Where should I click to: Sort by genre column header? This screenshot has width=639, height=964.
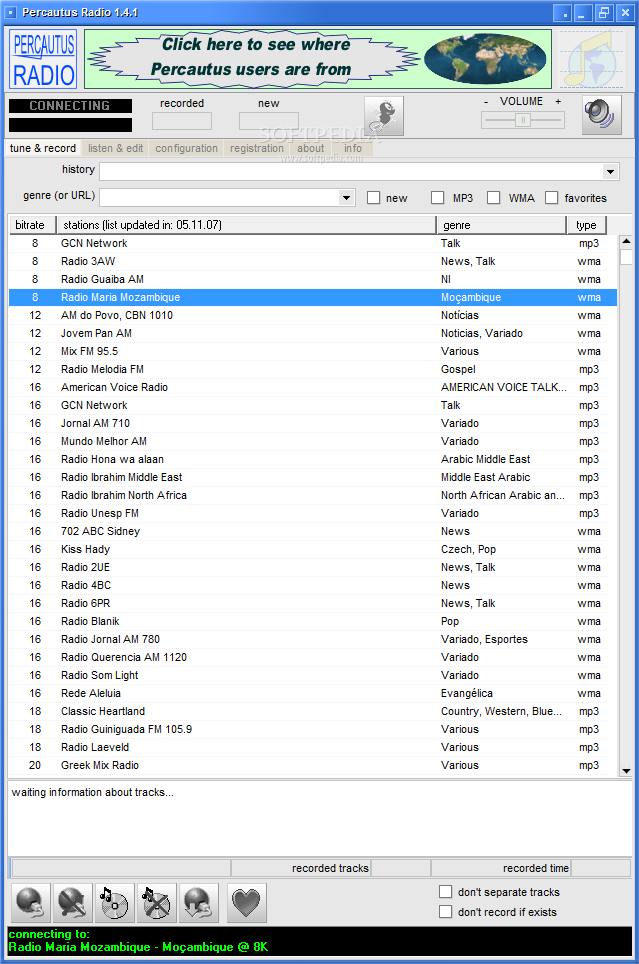(501, 225)
